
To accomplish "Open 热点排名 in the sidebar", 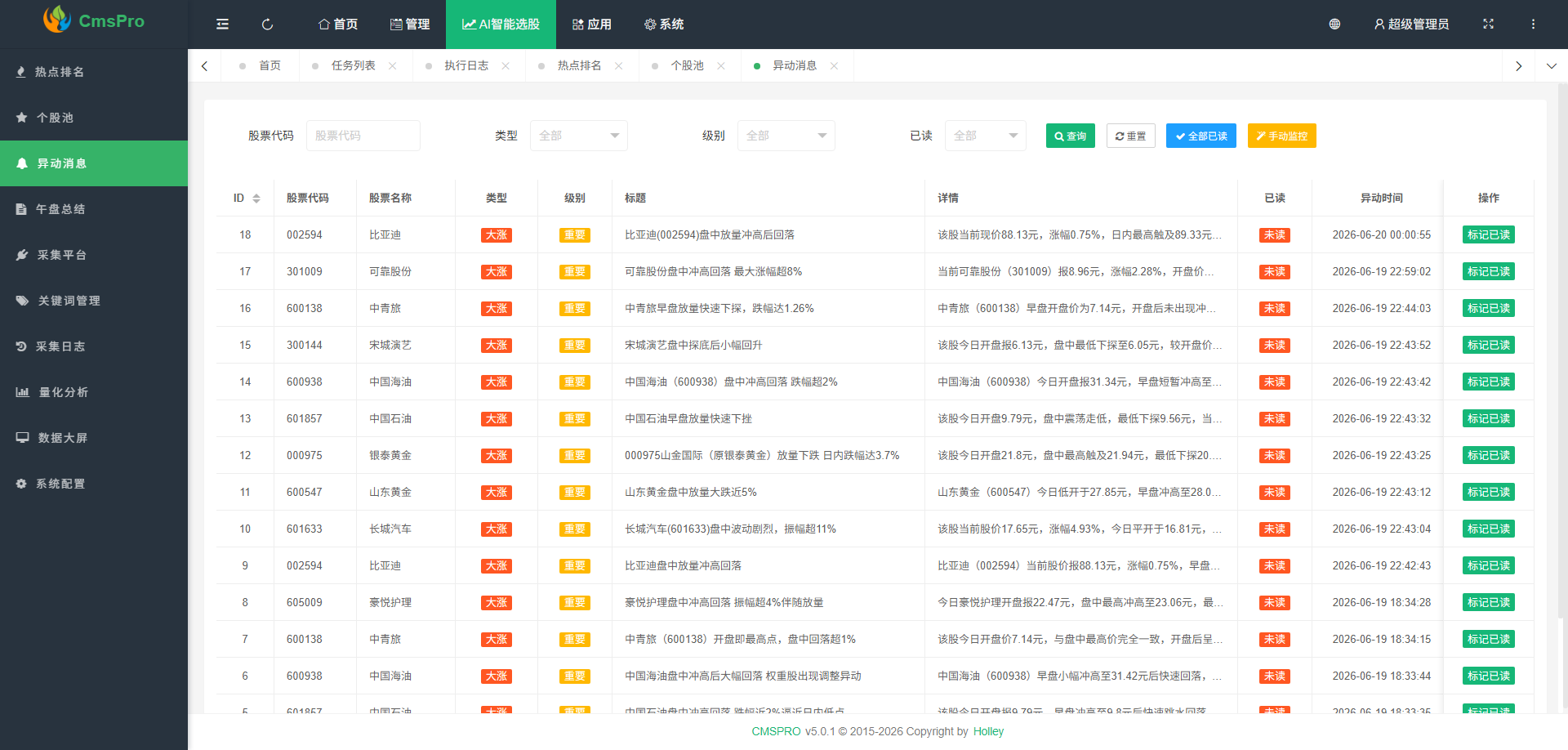I will coord(94,72).
